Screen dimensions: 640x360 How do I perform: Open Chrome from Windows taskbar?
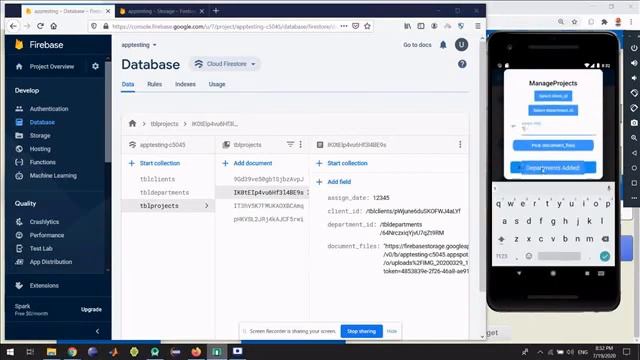click(x=72, y=351)
